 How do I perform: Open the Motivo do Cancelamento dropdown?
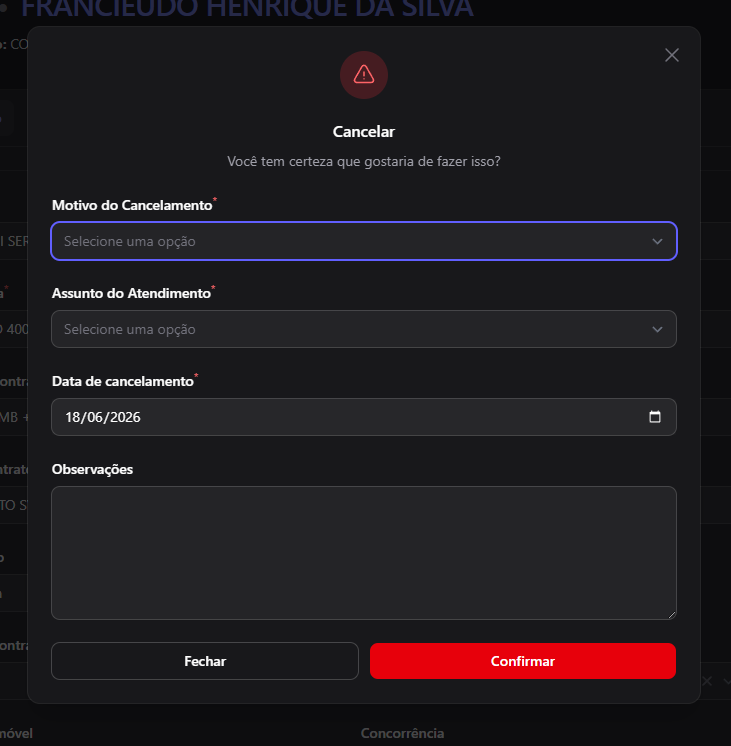pyautogui.click(x=364, y=241)
